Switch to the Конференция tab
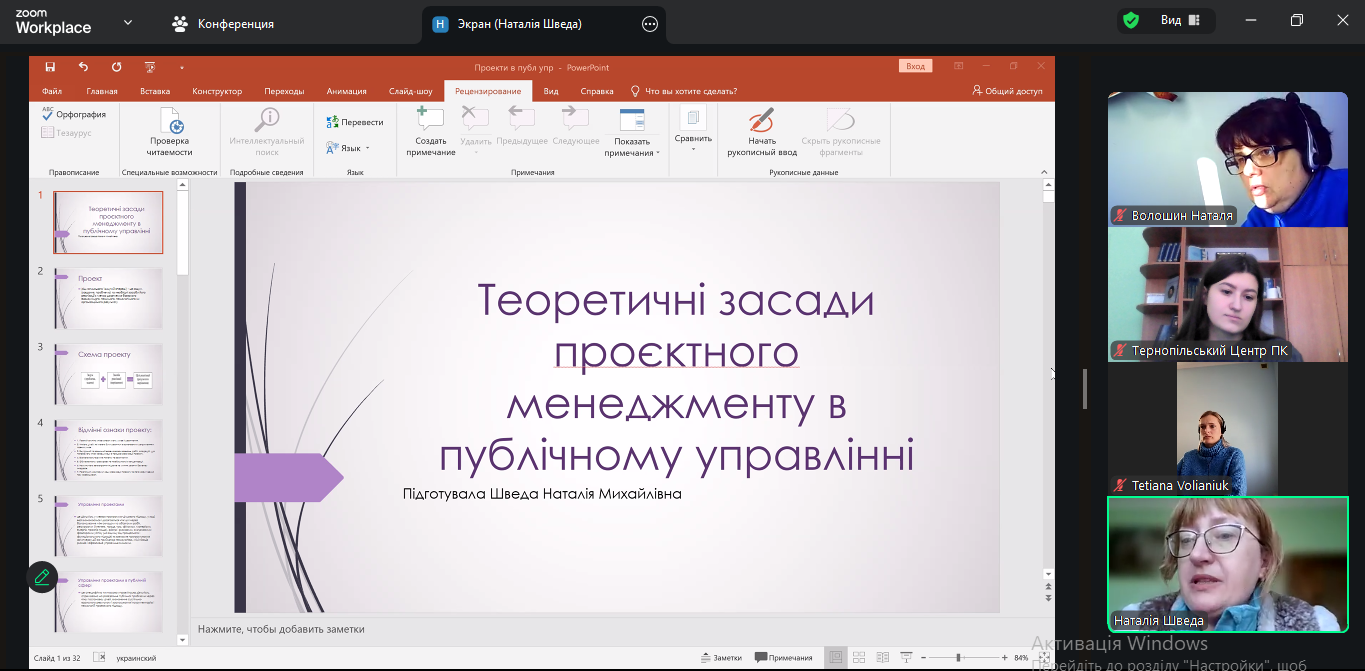This screenshot has height=671, width=1365. (x=223, y=23)
